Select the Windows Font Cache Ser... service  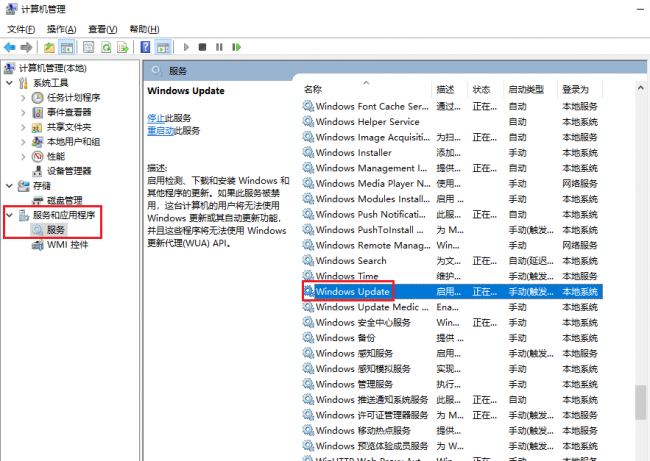(452, 107)
